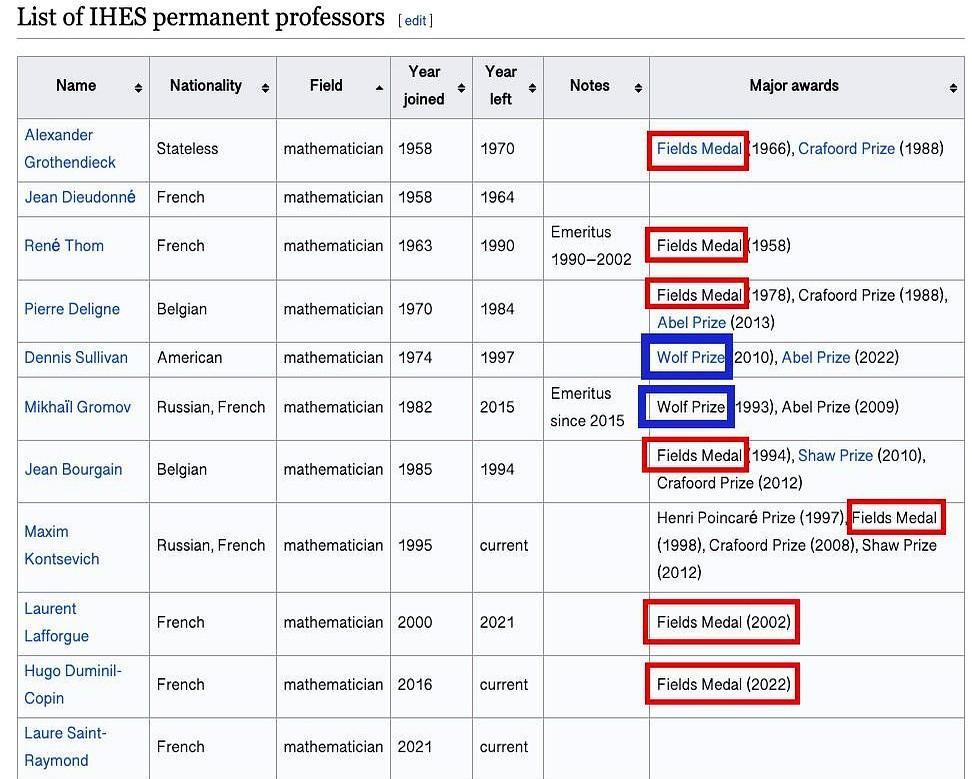Open Hugo Duminil-Copin article link
Viewport: 972px width, 779px height.
click(x=73, y=684)
